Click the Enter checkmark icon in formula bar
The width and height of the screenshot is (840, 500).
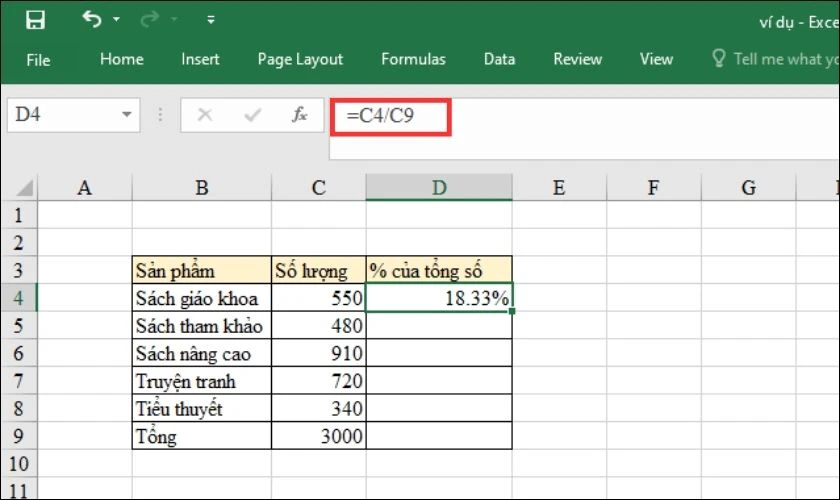tap(252, 115)
